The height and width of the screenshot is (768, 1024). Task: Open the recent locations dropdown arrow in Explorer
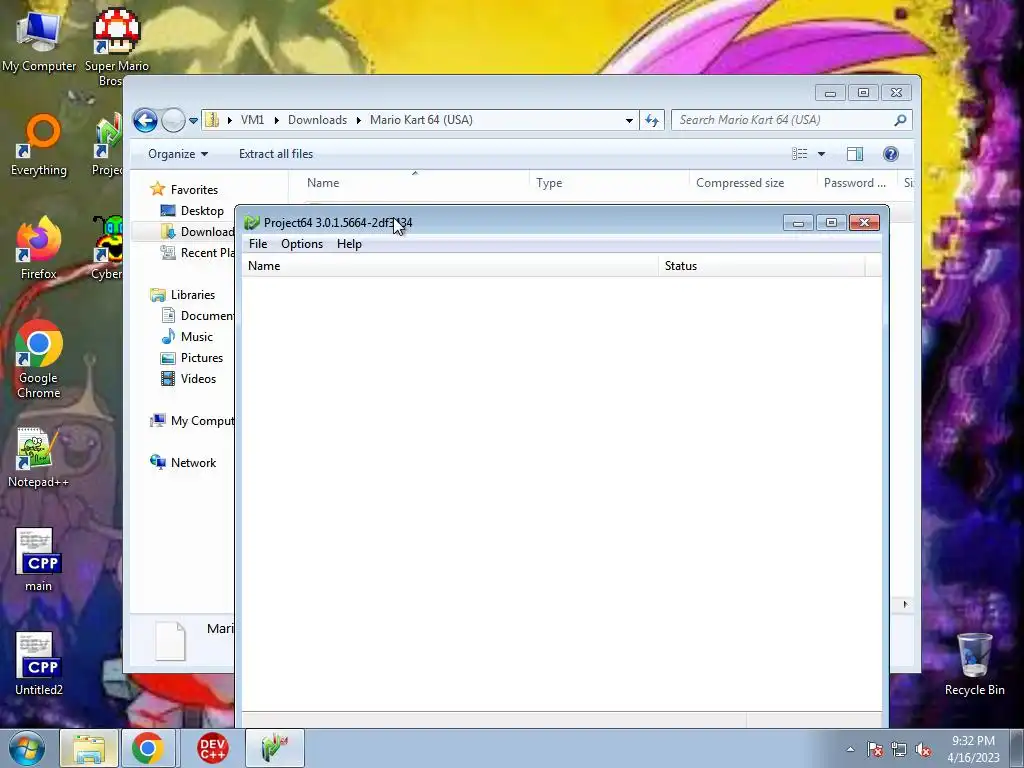pyautogui.click(x=193, y=121)
